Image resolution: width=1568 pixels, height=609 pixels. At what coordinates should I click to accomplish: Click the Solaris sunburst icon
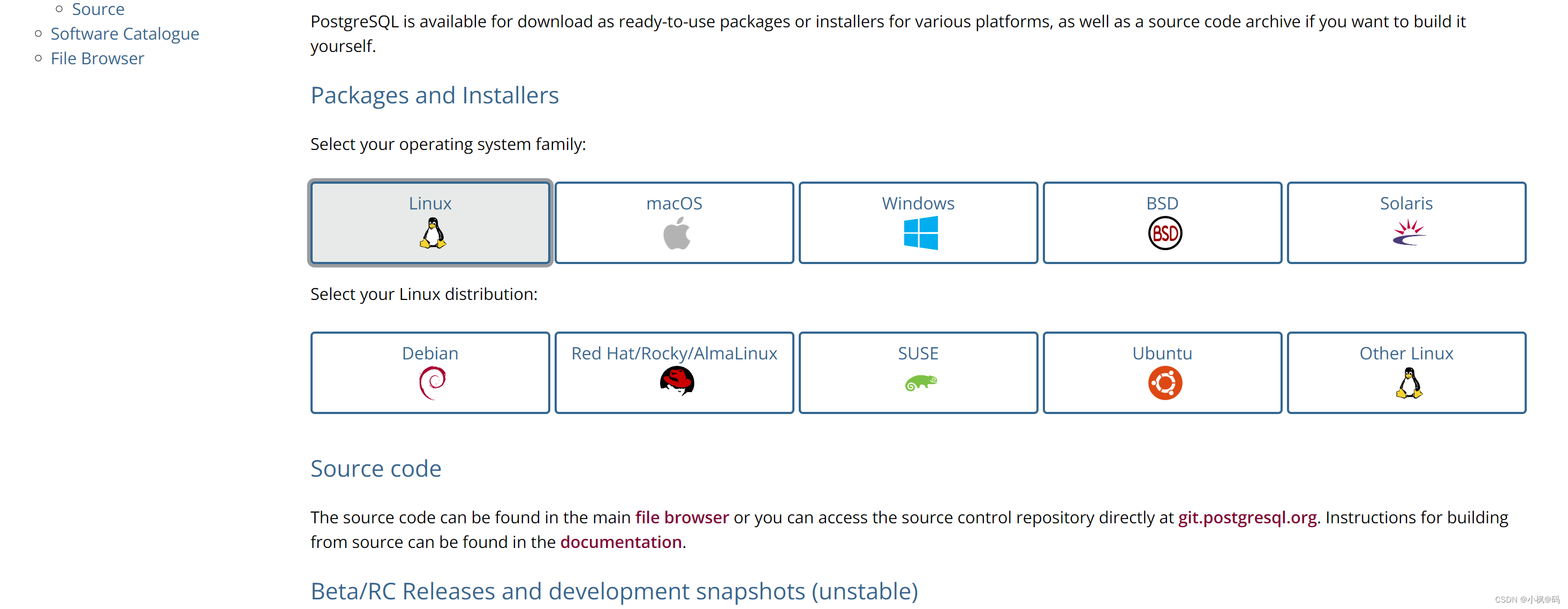[x=1408, y=232]
